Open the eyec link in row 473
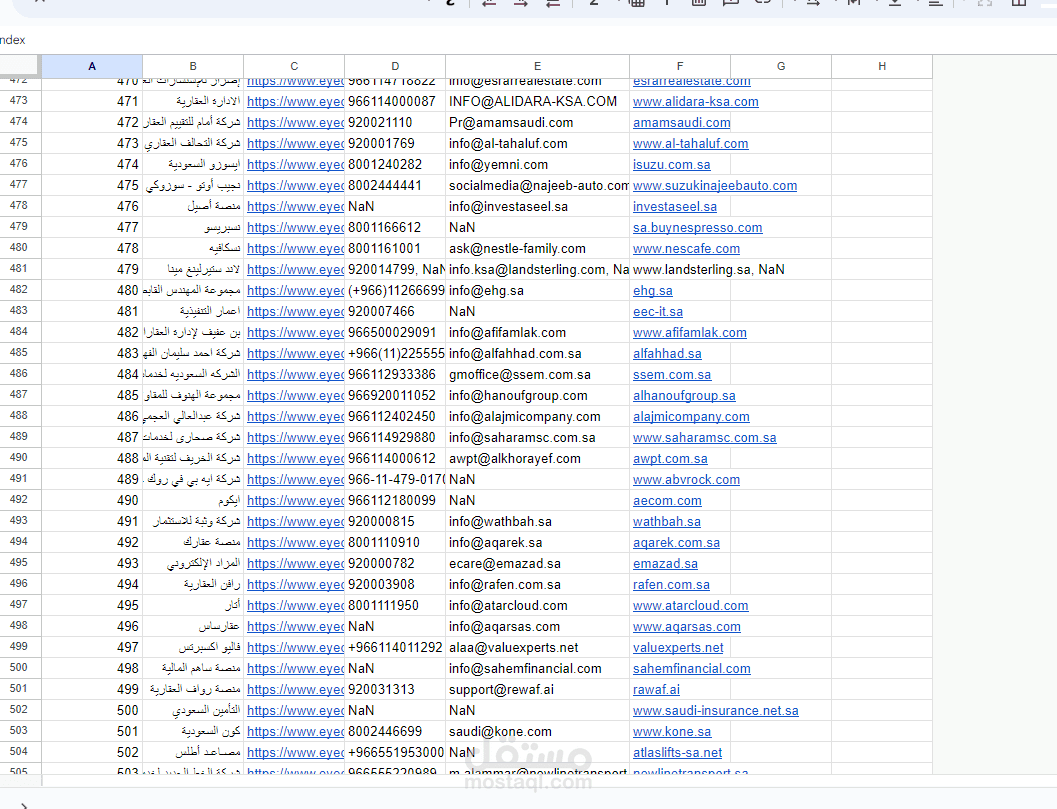1057x809 pixels. coord(296,102)
